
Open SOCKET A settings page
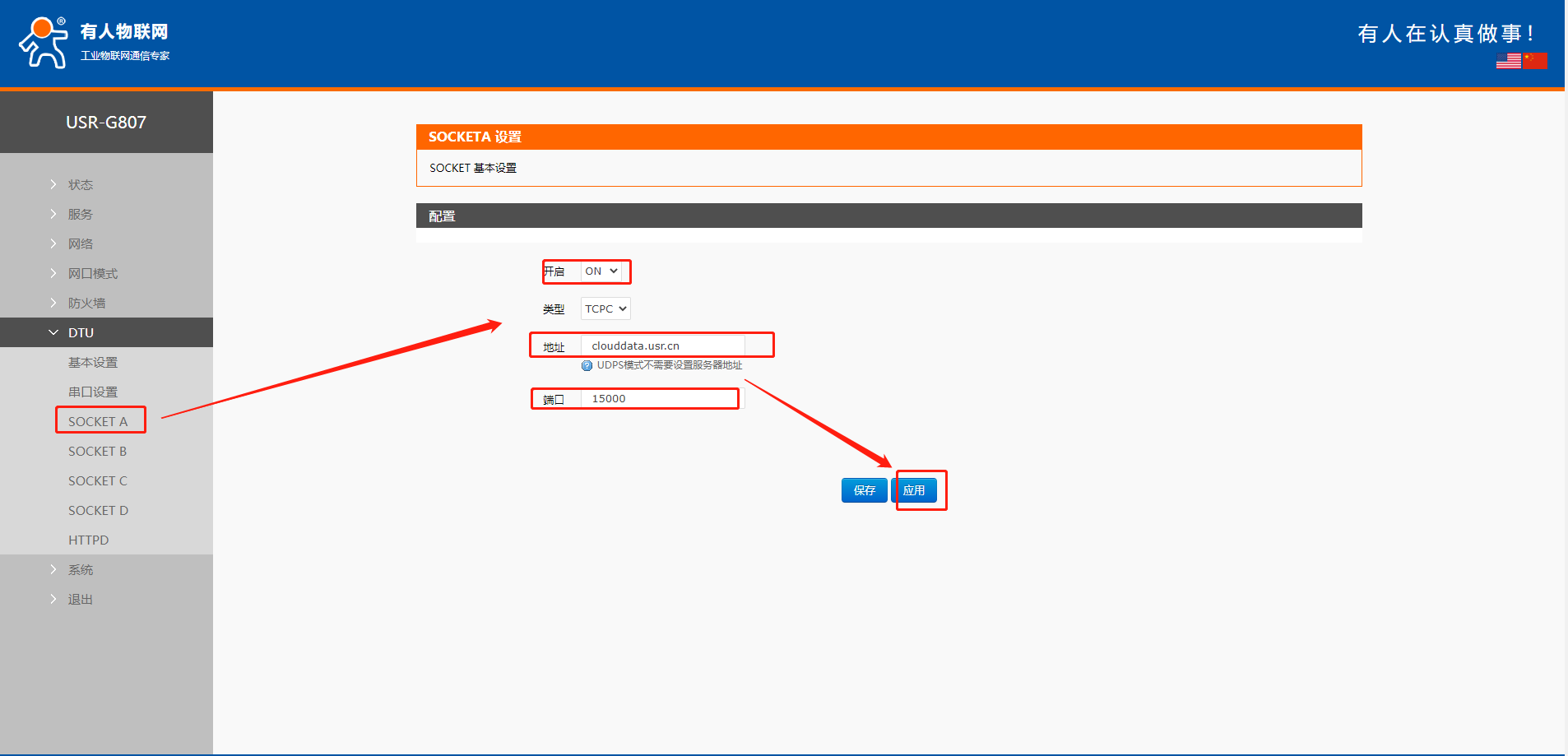tap(98, 422)
